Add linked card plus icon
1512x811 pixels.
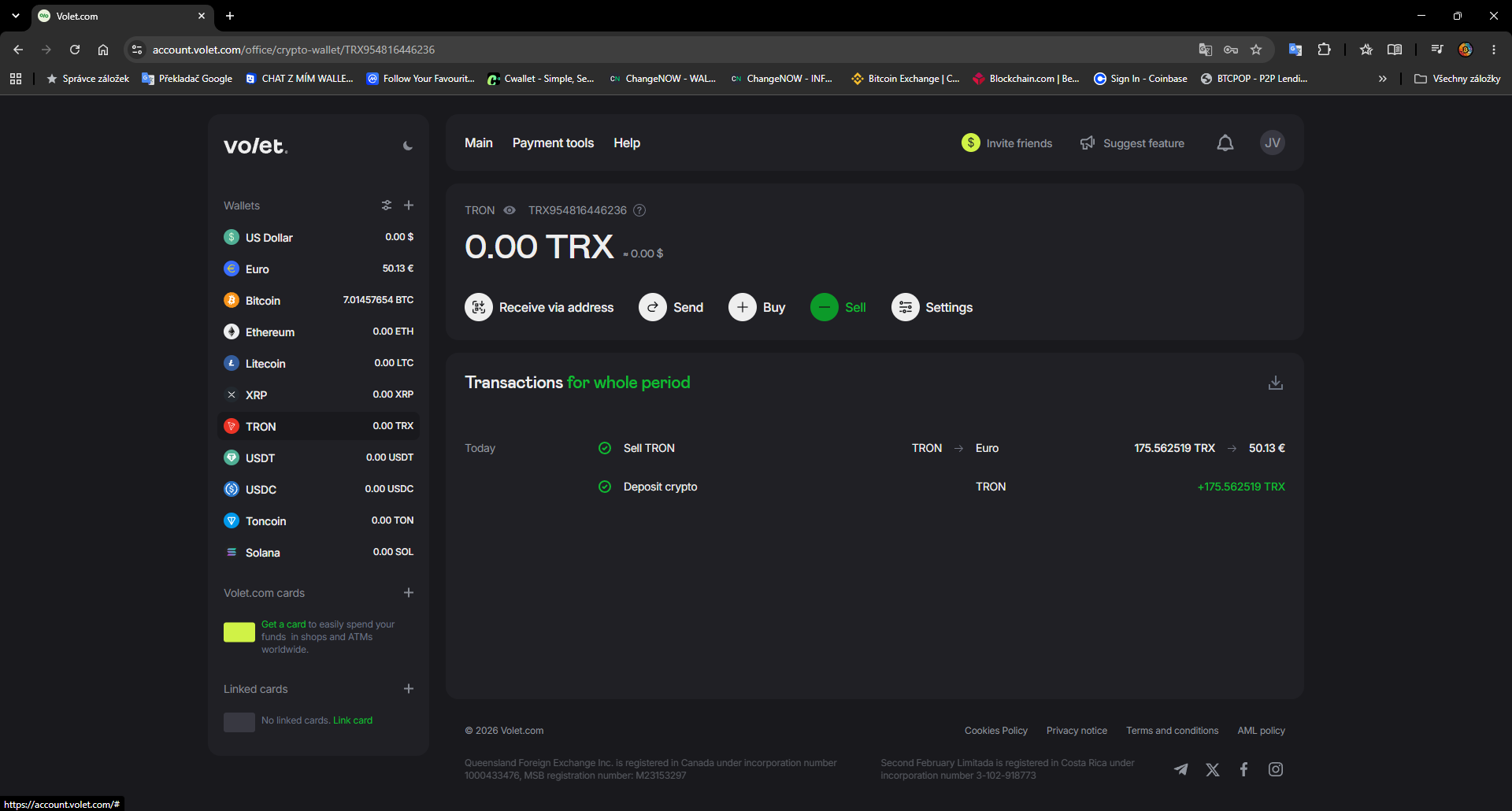[x=409, y=689]
